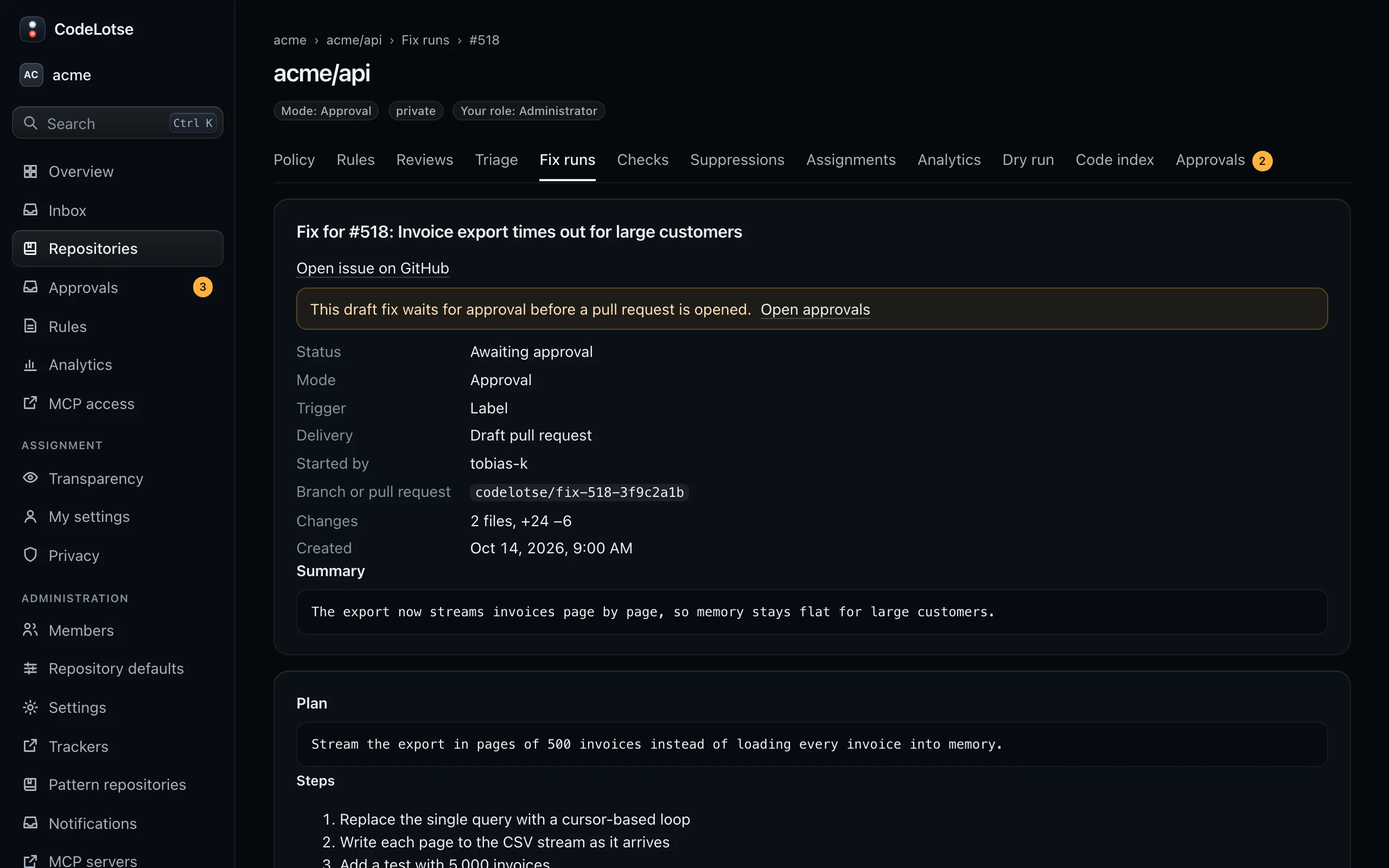Click the Ctrl K shortcut hint
The width and height of the screenshot is (1389, 868).
193,123
